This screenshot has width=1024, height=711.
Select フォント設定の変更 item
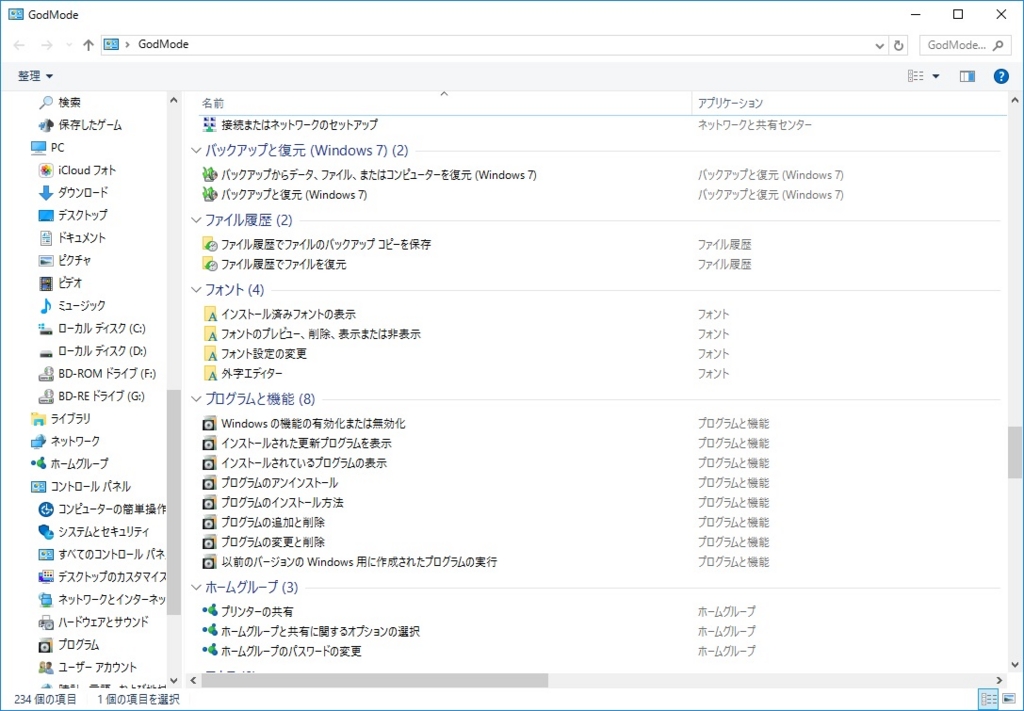[264, 354]
